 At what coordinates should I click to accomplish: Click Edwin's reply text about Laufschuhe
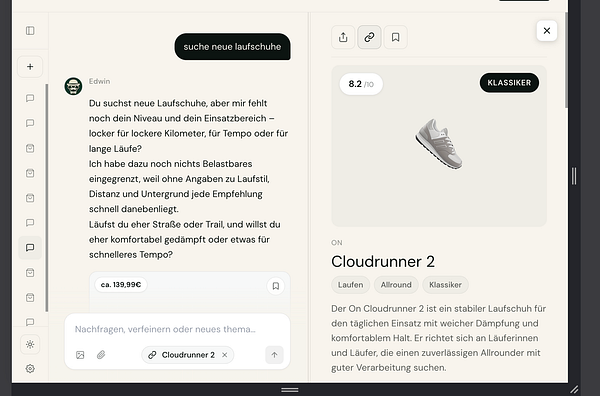(x=188, y=179)
